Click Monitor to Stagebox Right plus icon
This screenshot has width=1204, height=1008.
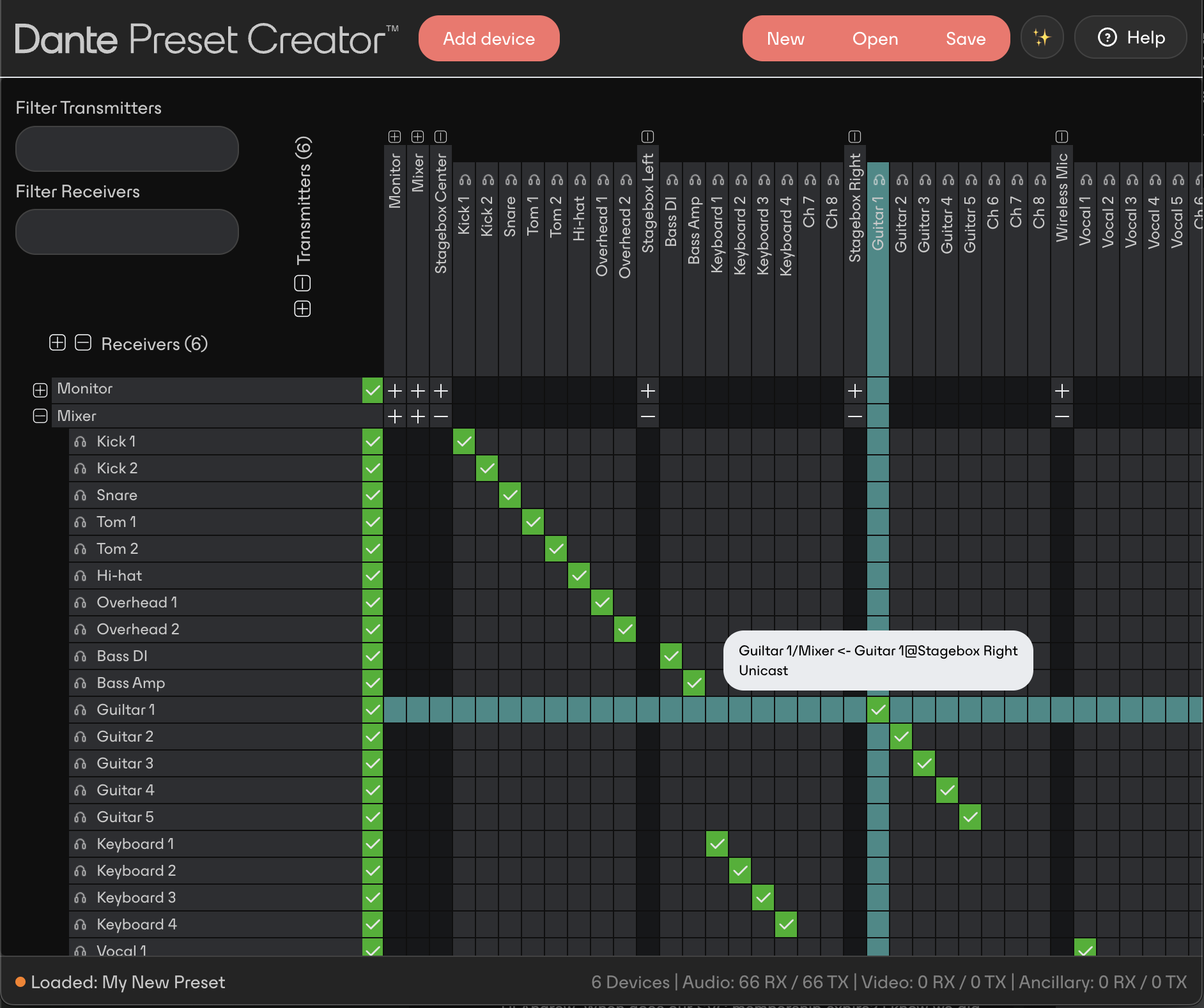[x=855, y=390]
